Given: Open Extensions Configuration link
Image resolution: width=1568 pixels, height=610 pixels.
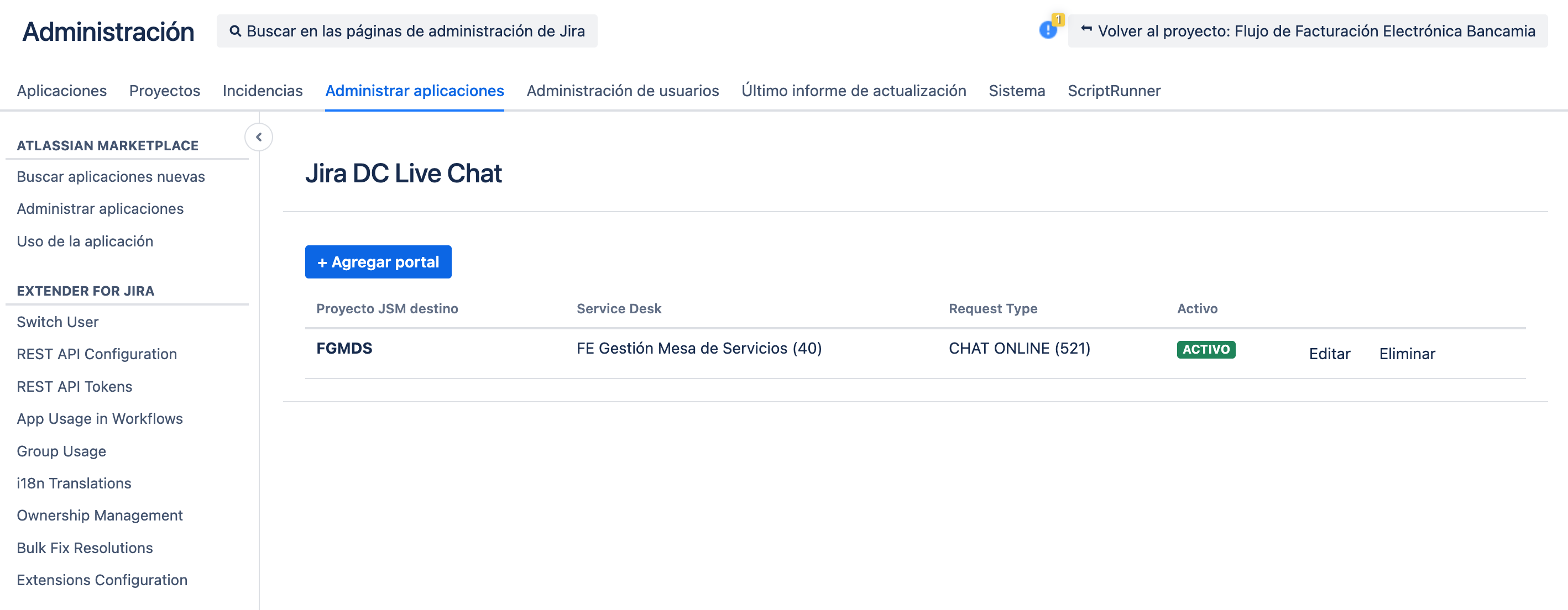Looking at the screenshot, I should point(102,580).
